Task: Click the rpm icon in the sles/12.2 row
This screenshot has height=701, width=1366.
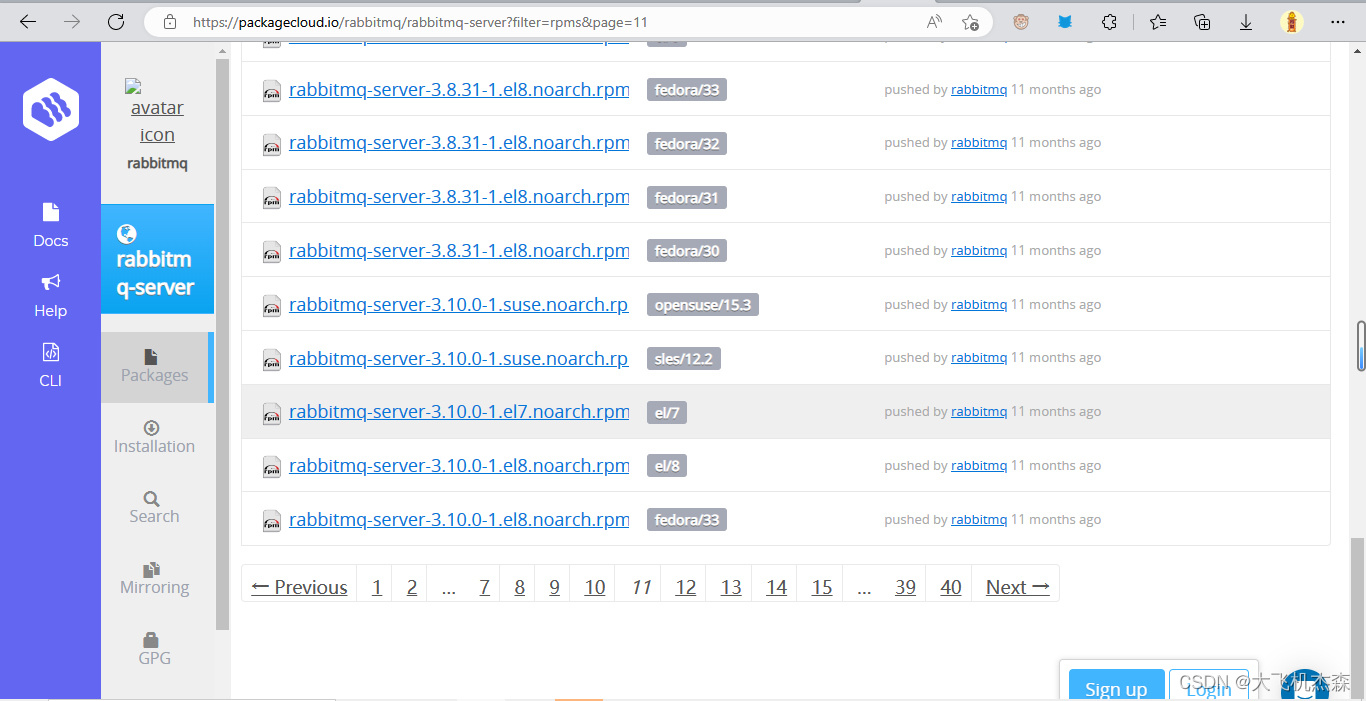Action: (x=271, y=360)
